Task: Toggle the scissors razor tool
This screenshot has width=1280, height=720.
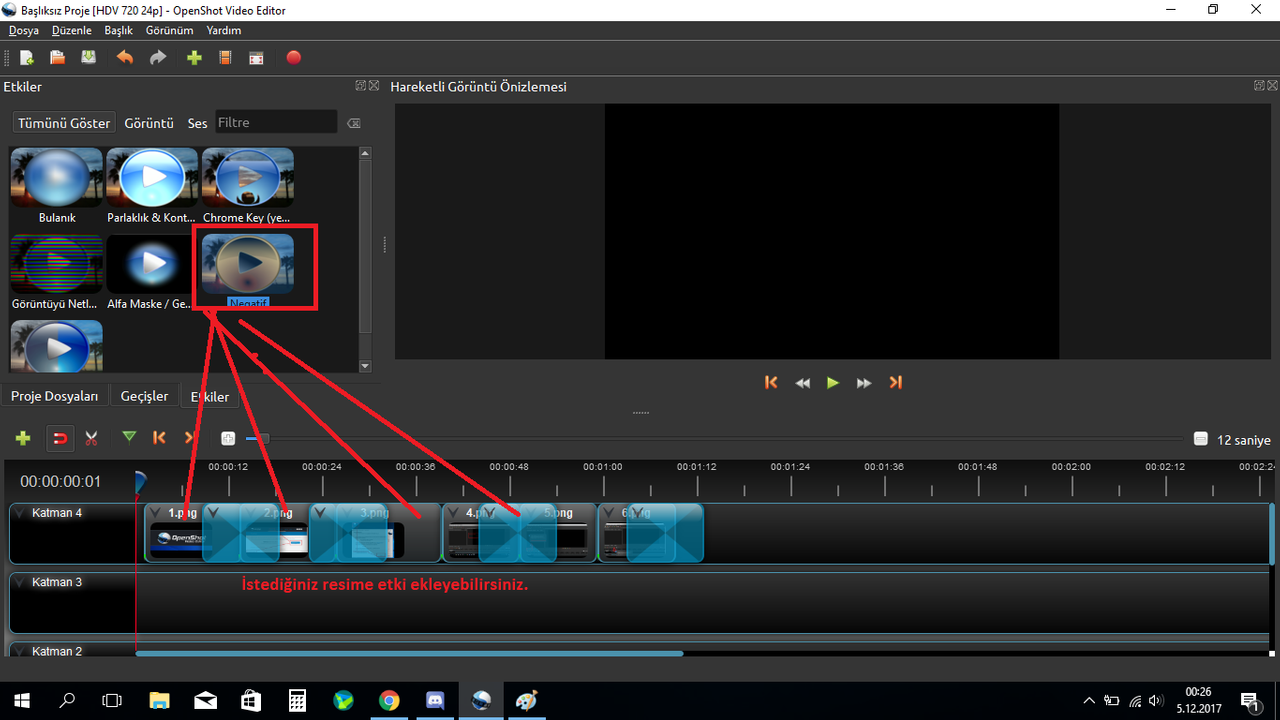Action: (x=92, y=438)
